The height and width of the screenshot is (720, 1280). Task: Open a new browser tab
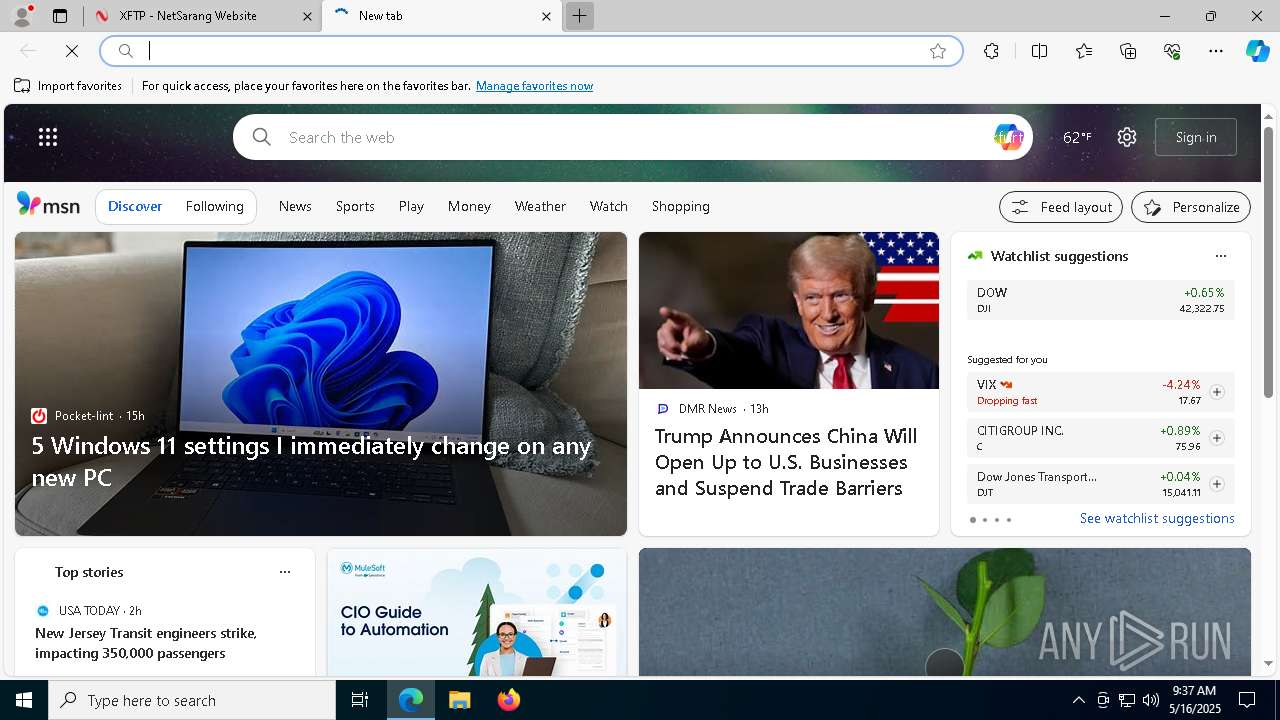pyautogui.click(x=579, y=16)
